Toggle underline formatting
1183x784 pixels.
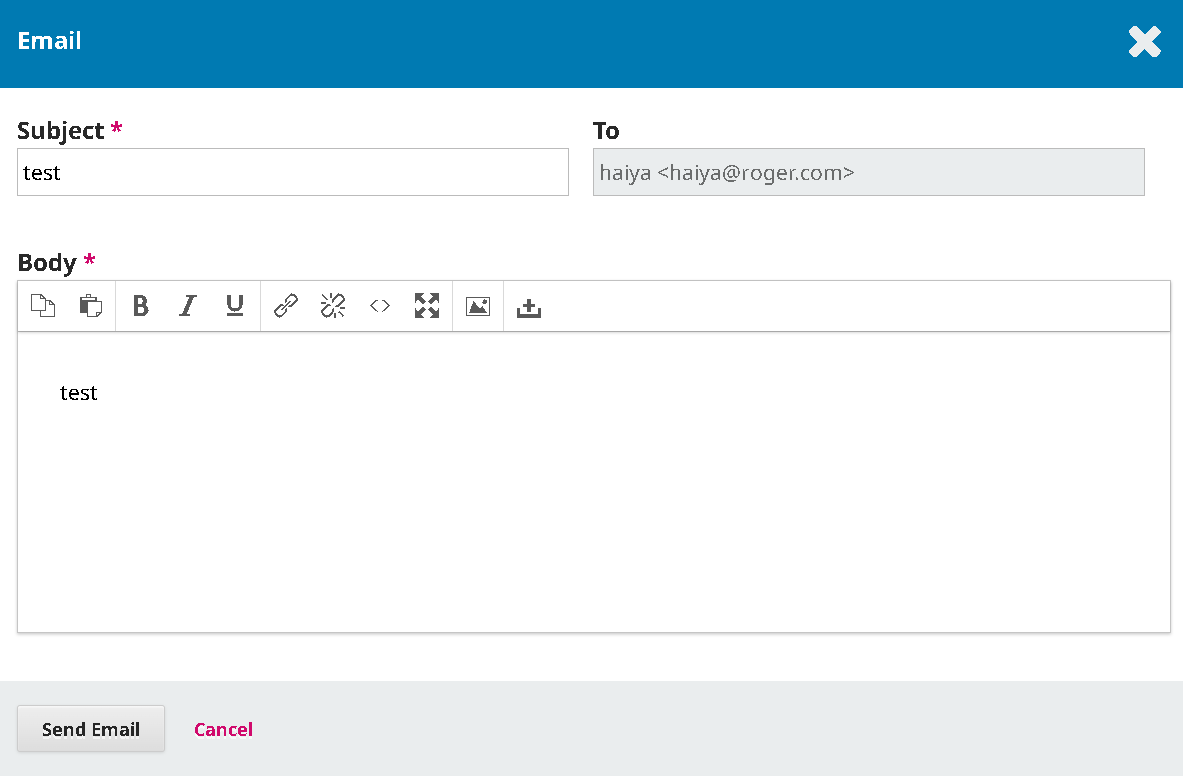point(235,306)
